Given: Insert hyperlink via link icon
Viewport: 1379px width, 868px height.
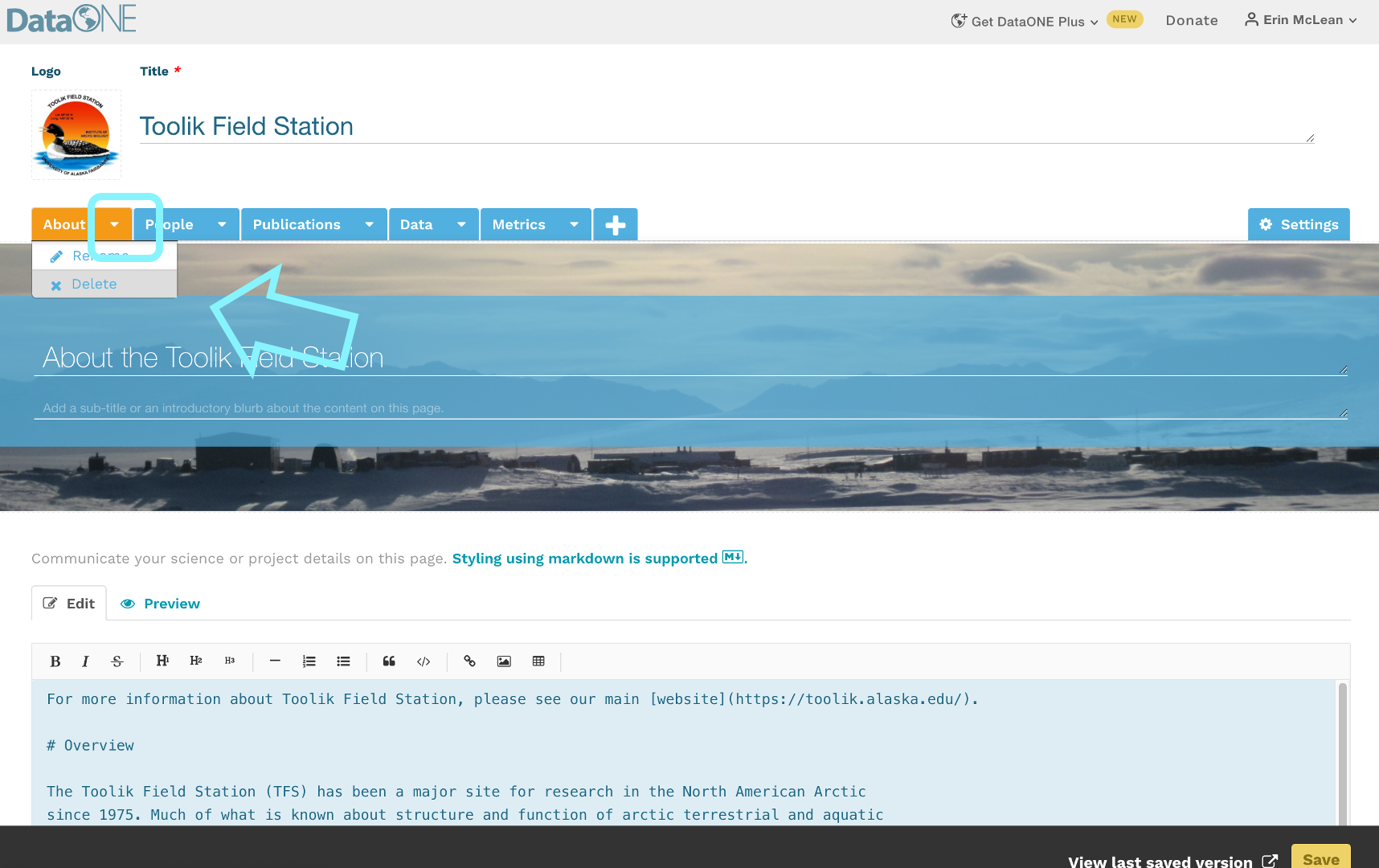Looking at the screenshot, I should 469,661.
